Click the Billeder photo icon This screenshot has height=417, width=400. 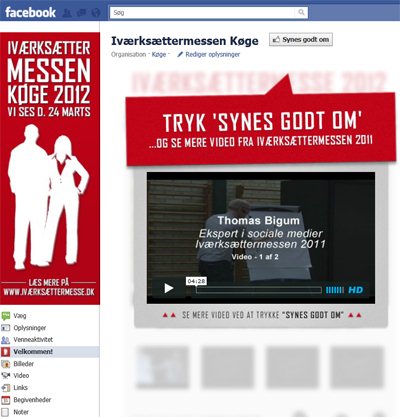[x=6, y=364]
